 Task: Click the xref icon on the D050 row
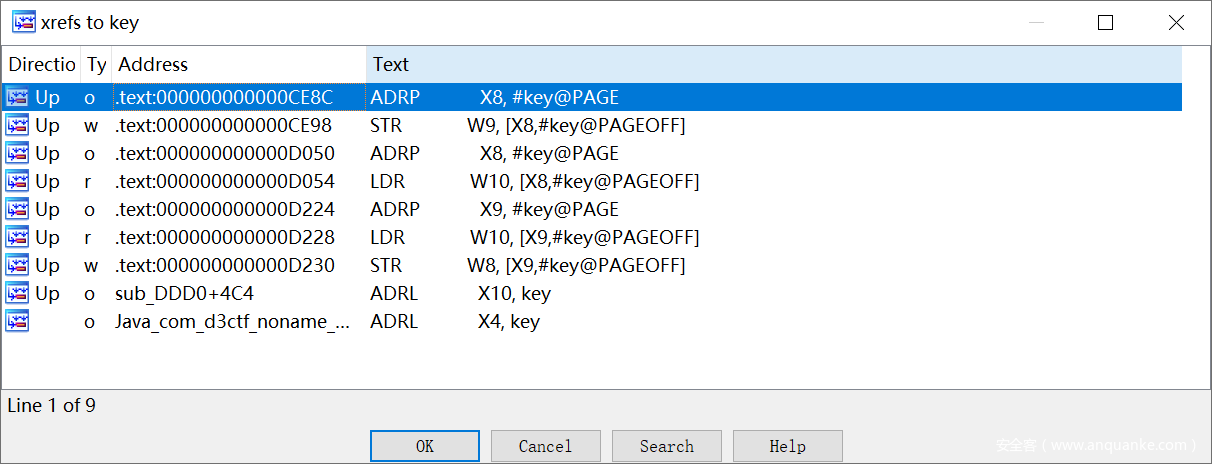[x=17, y=153]
